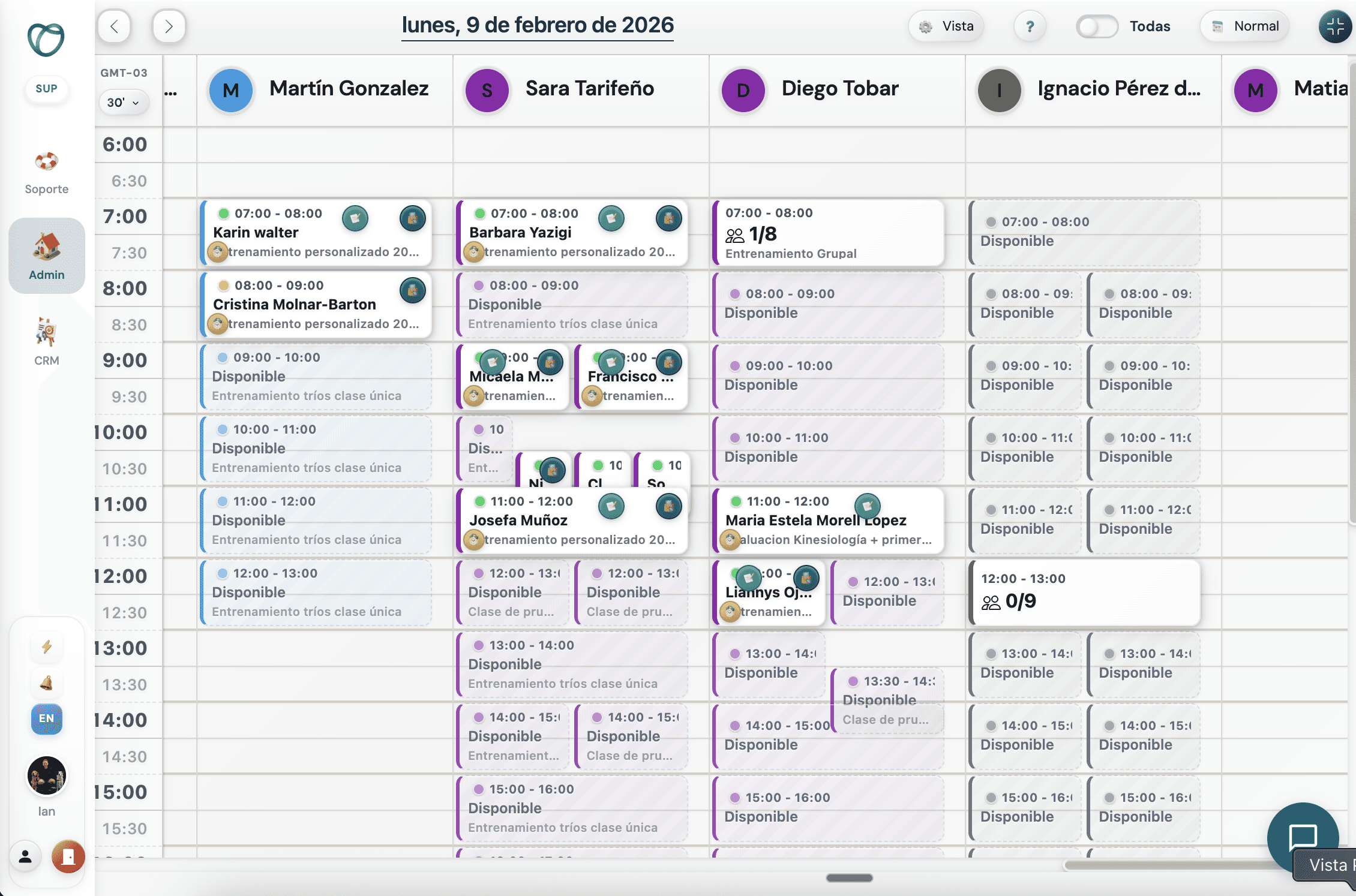Open the notifications bell icon

coord(46,682)
